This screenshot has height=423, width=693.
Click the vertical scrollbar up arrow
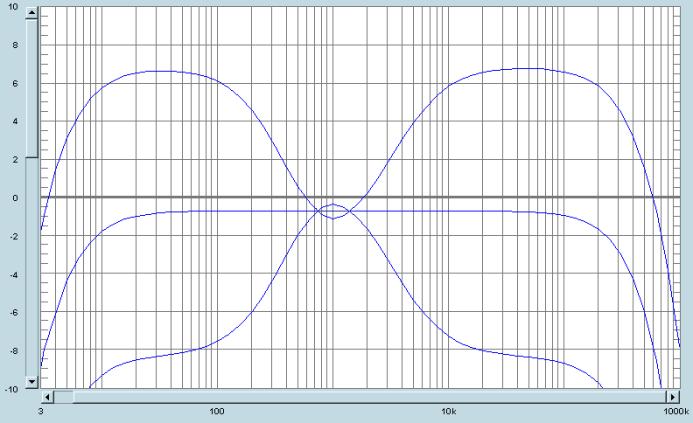pyautogui.click(x=32, y=13)
